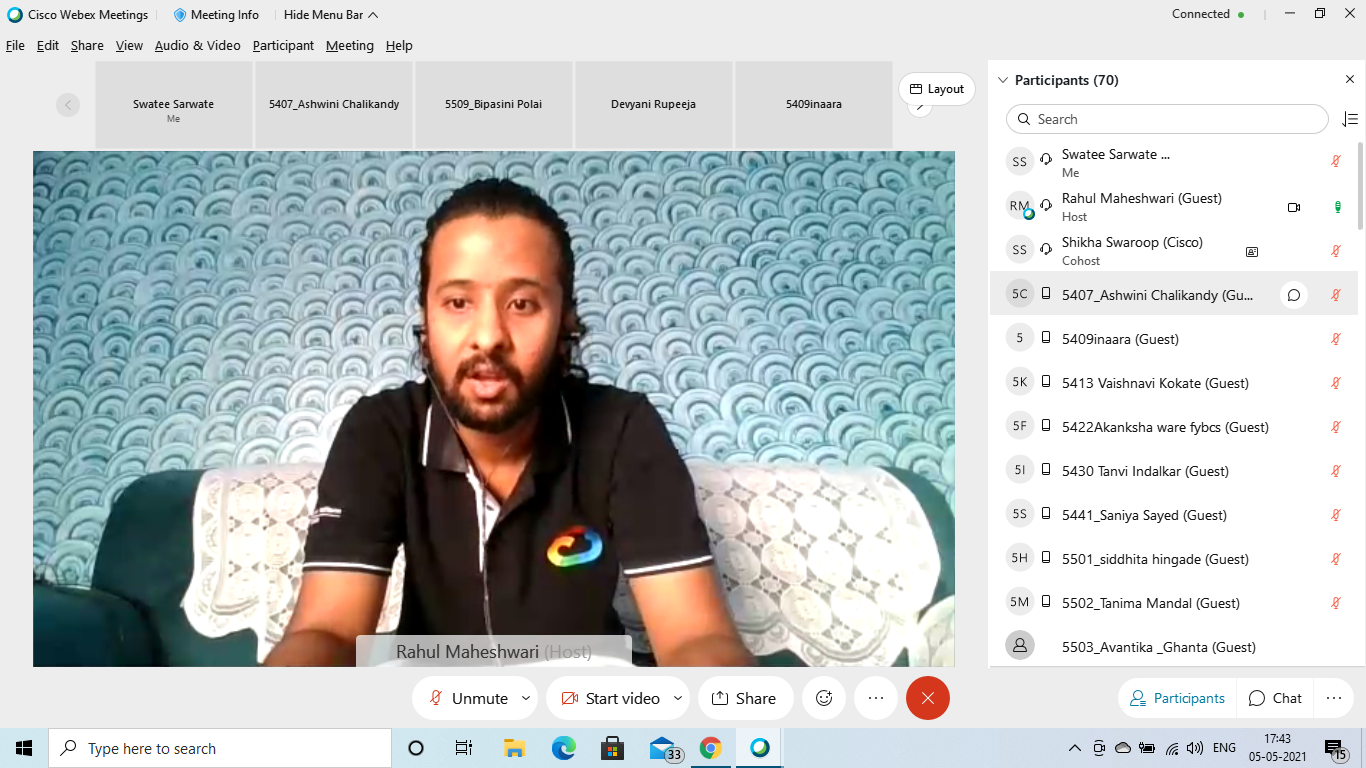Click the Chat bubble icon next to Ashwini Chalikandy
This screenshot has height=768, width=1366.
point(1293,294)
